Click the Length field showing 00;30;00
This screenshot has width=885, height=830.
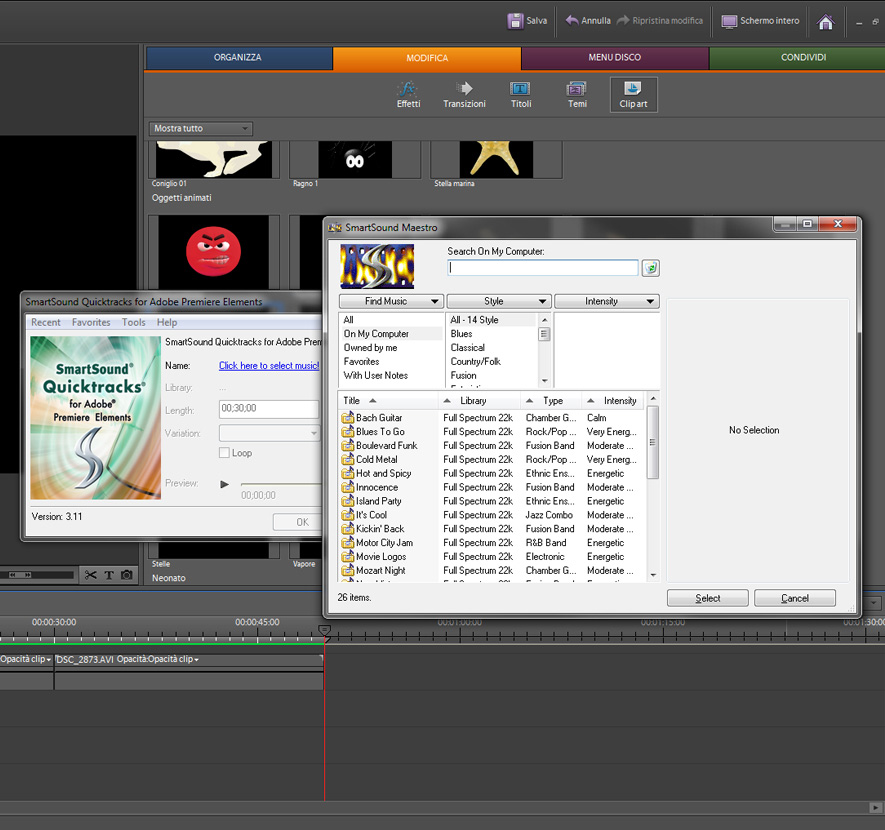point(269,409)
